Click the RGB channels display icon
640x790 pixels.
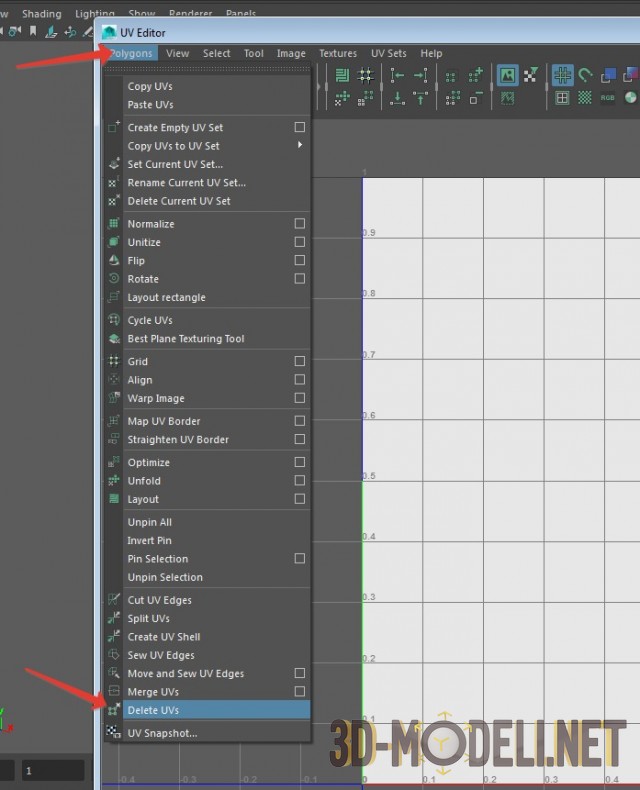608,98
